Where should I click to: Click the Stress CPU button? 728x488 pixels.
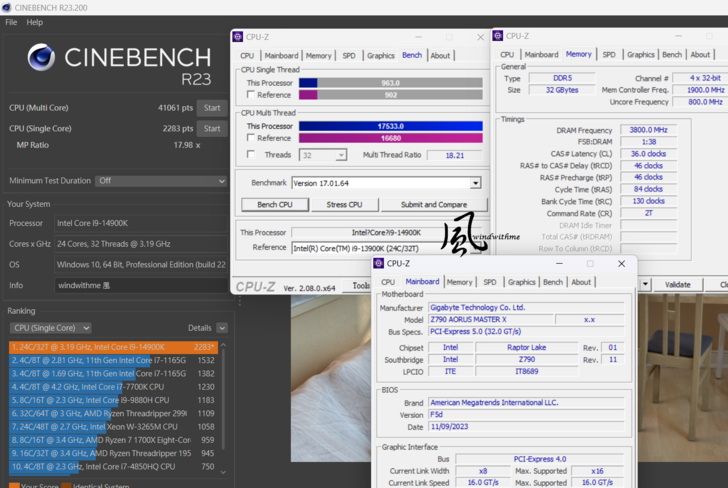coord(343,205)
